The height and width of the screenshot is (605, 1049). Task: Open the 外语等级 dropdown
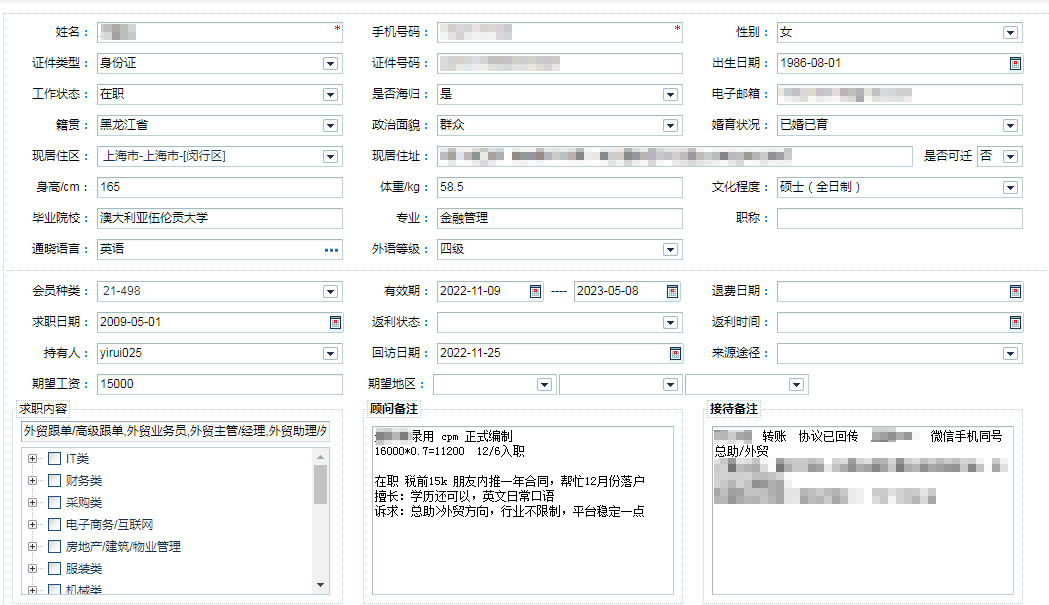point(670,250)
